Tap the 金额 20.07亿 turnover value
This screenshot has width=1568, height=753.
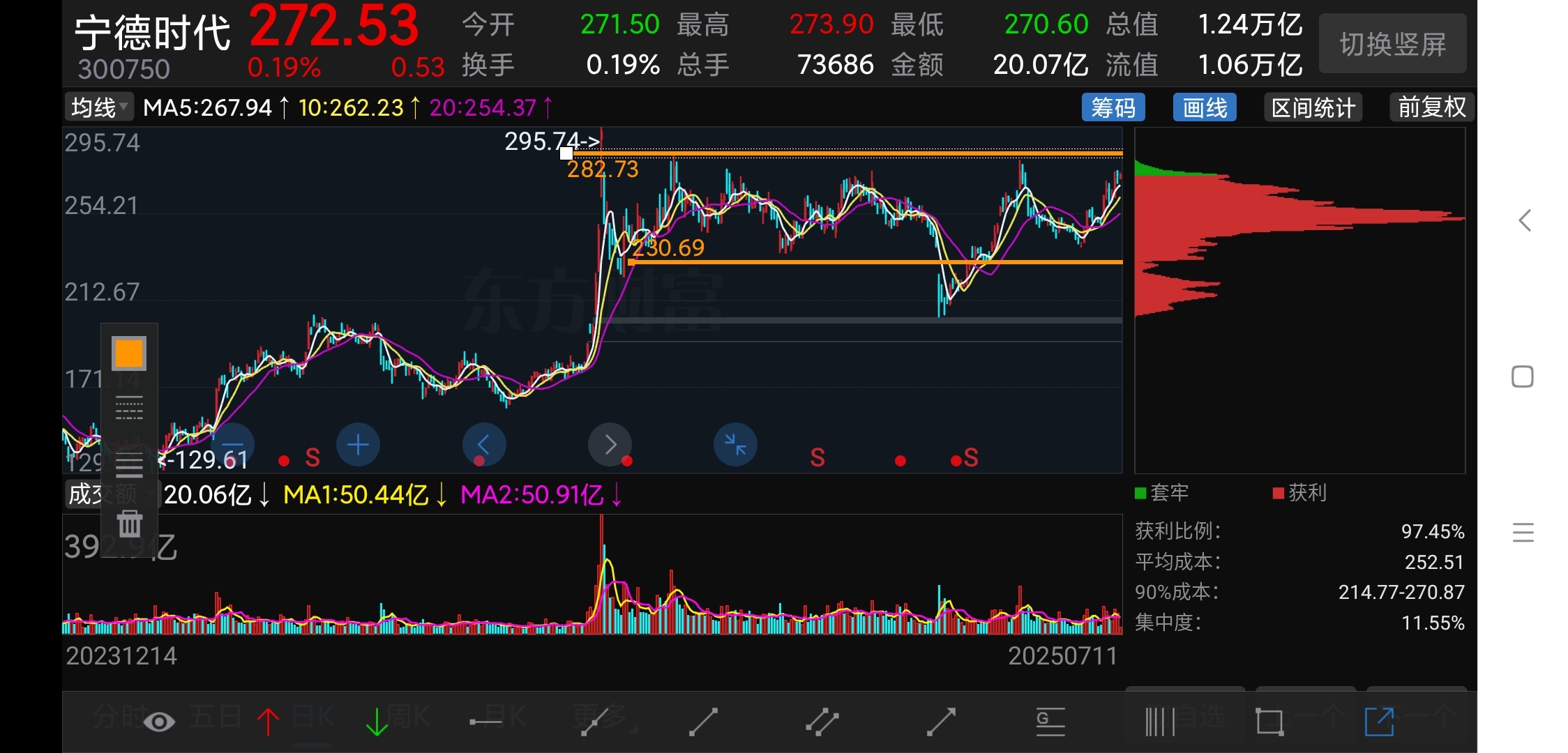[1041, 65]
